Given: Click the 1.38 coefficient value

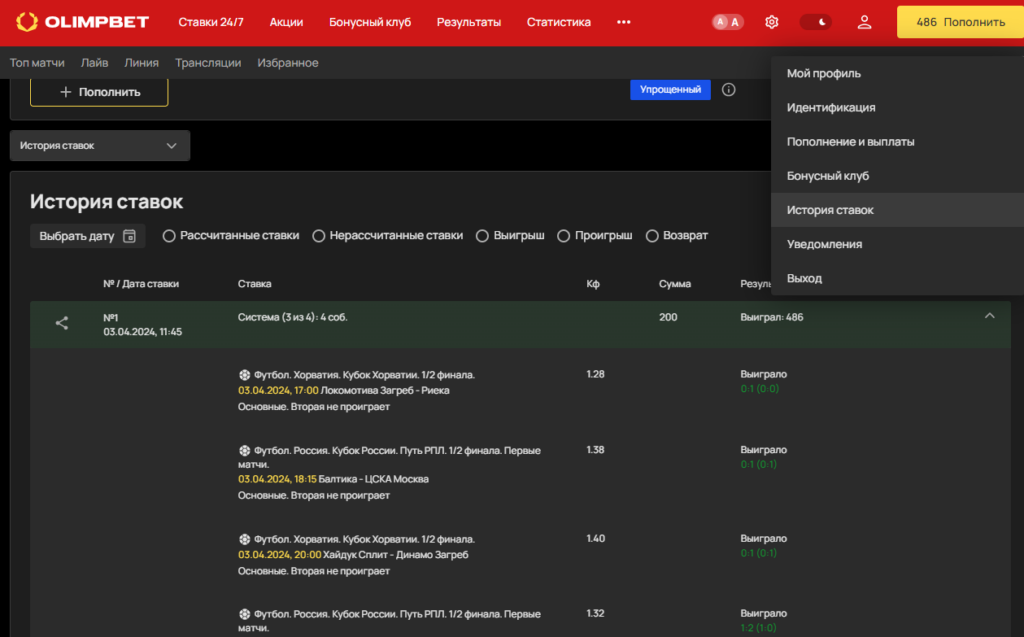Looking at the screenshot, I should tap(595, 450).
